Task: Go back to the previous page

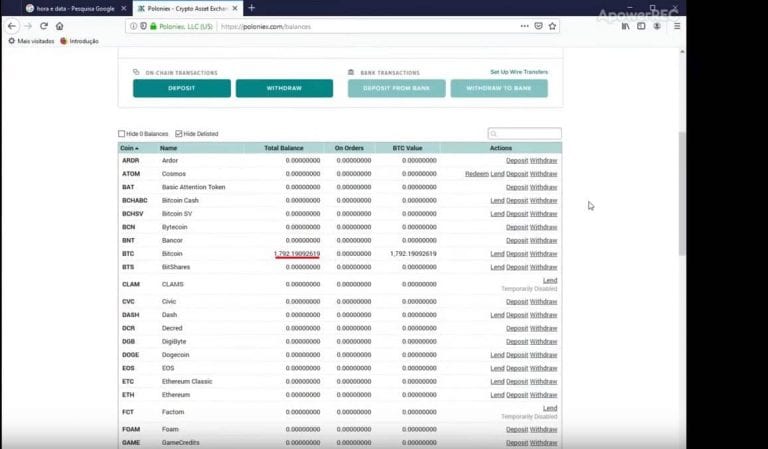Action: (x=12, y=26)
